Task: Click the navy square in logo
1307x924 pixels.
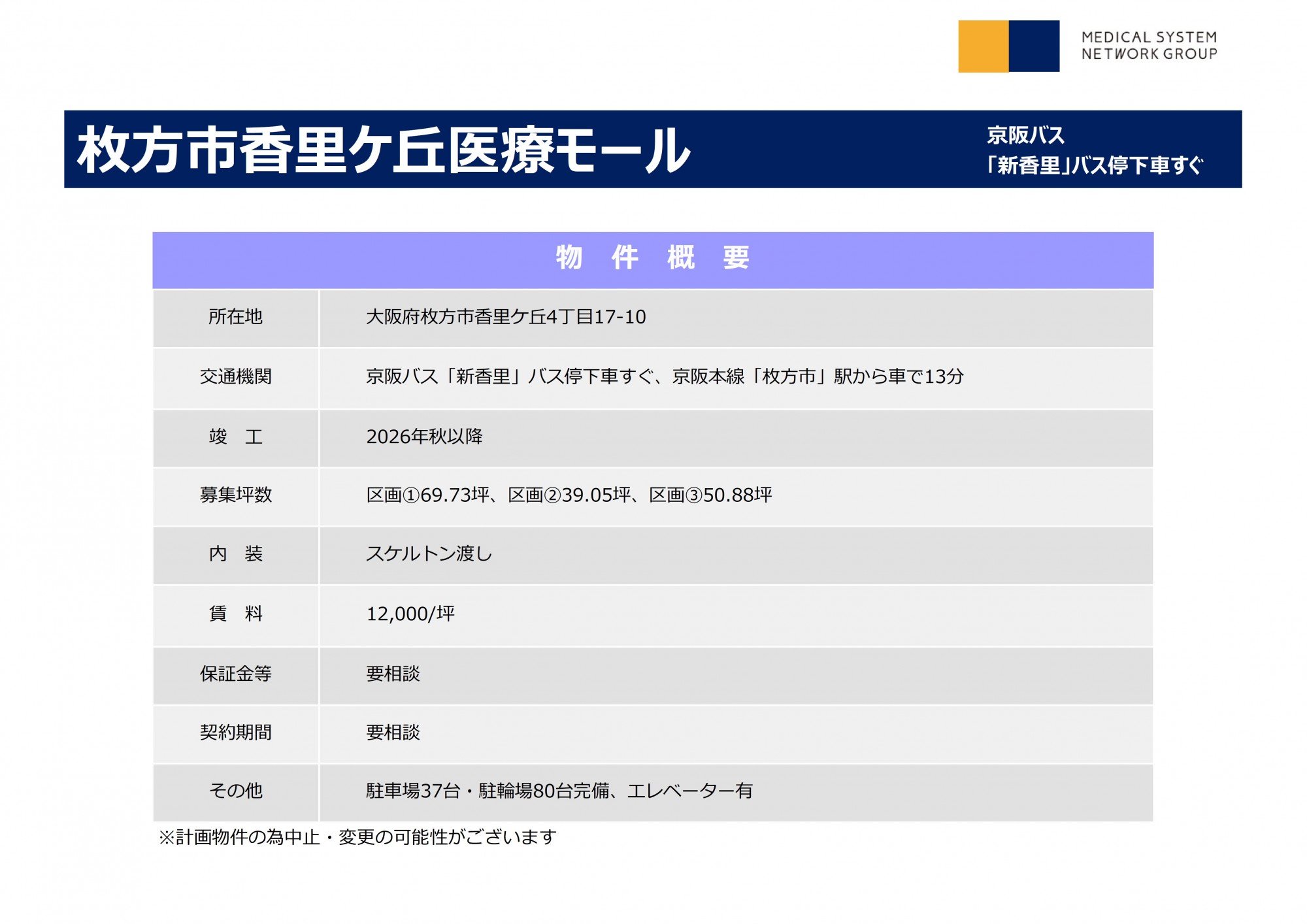Action: coord(1034,46)
